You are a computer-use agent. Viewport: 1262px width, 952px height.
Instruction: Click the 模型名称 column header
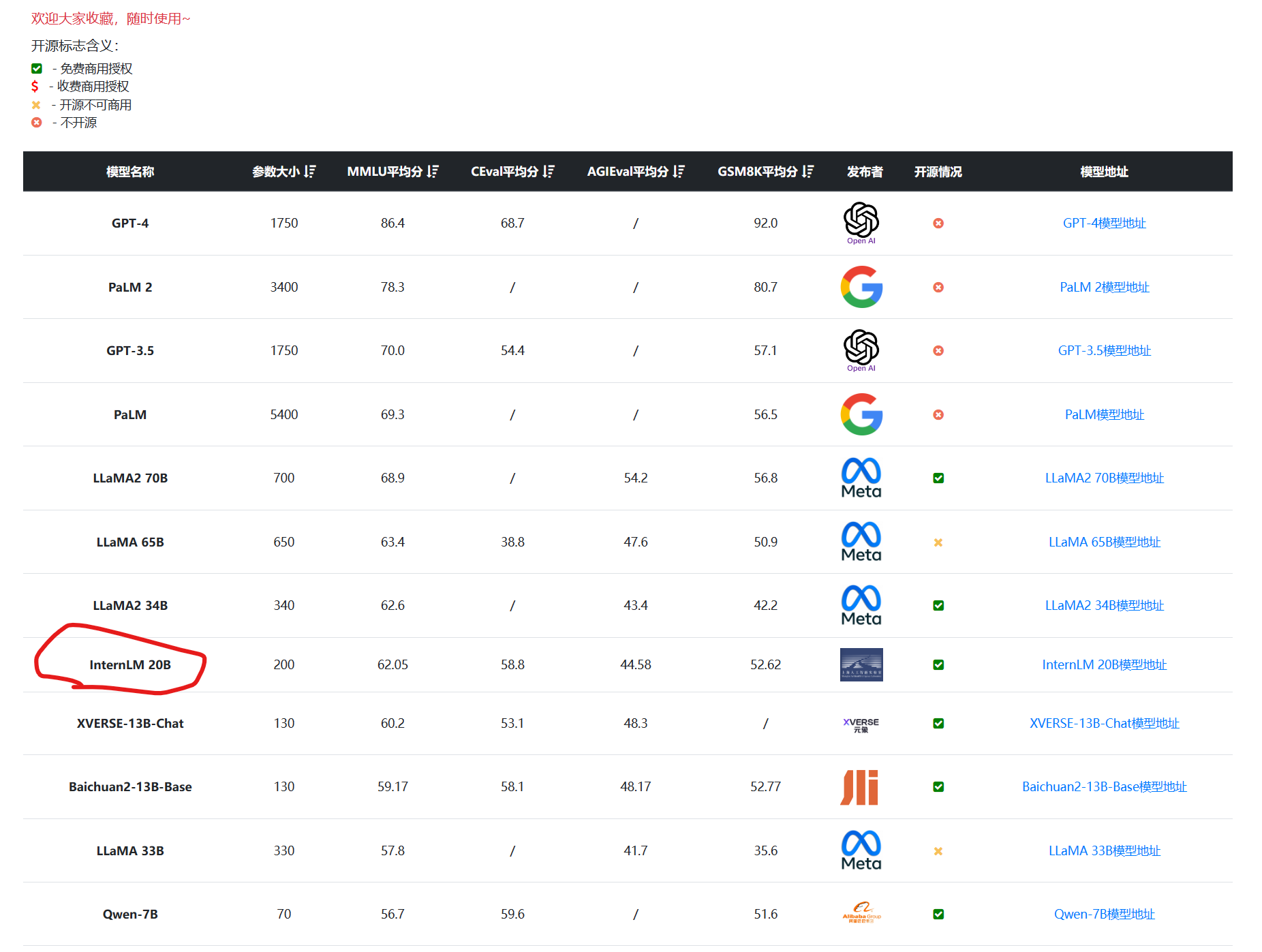click(x=130, y=172)
